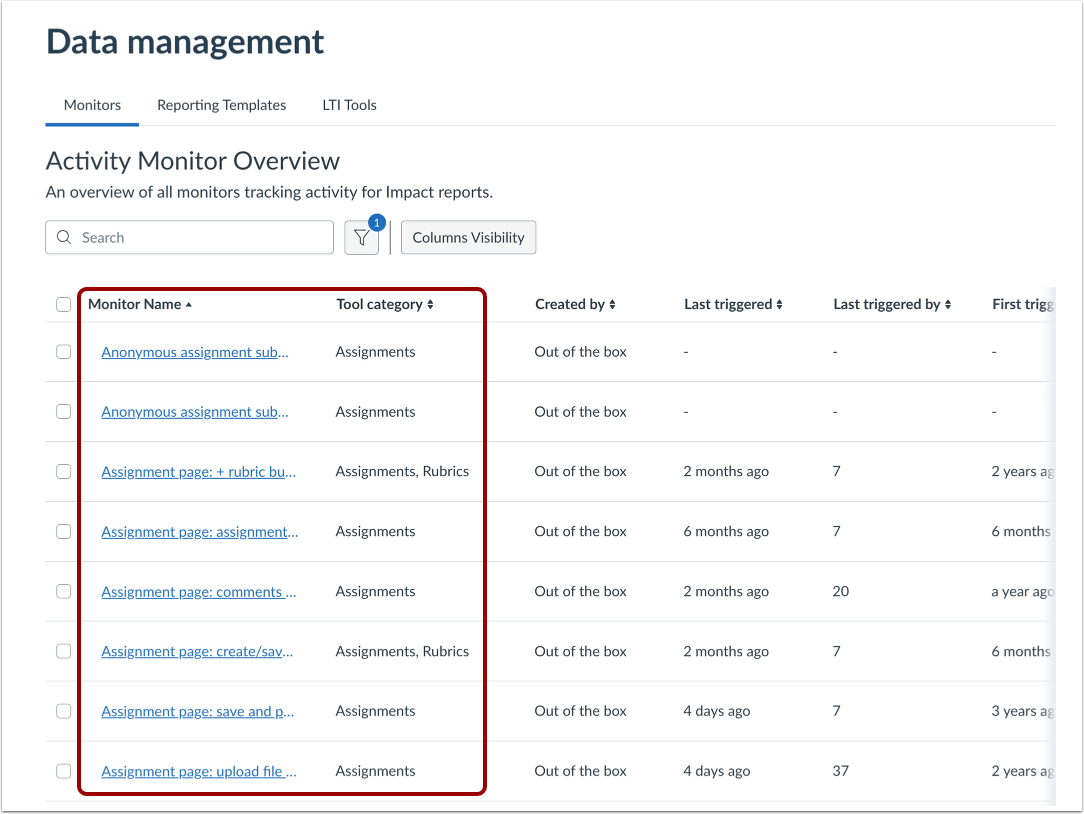Click into the Search input field
The image size is (1084, 814).
pyautogui.click(x=190, y=237)
